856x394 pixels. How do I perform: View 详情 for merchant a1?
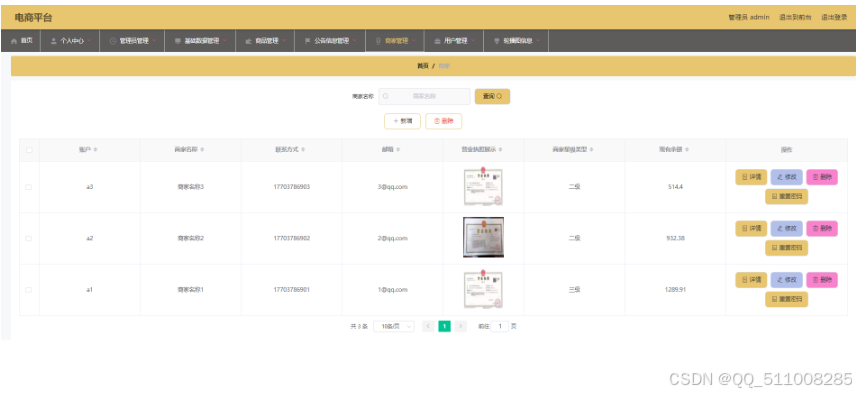click(751, 280)
